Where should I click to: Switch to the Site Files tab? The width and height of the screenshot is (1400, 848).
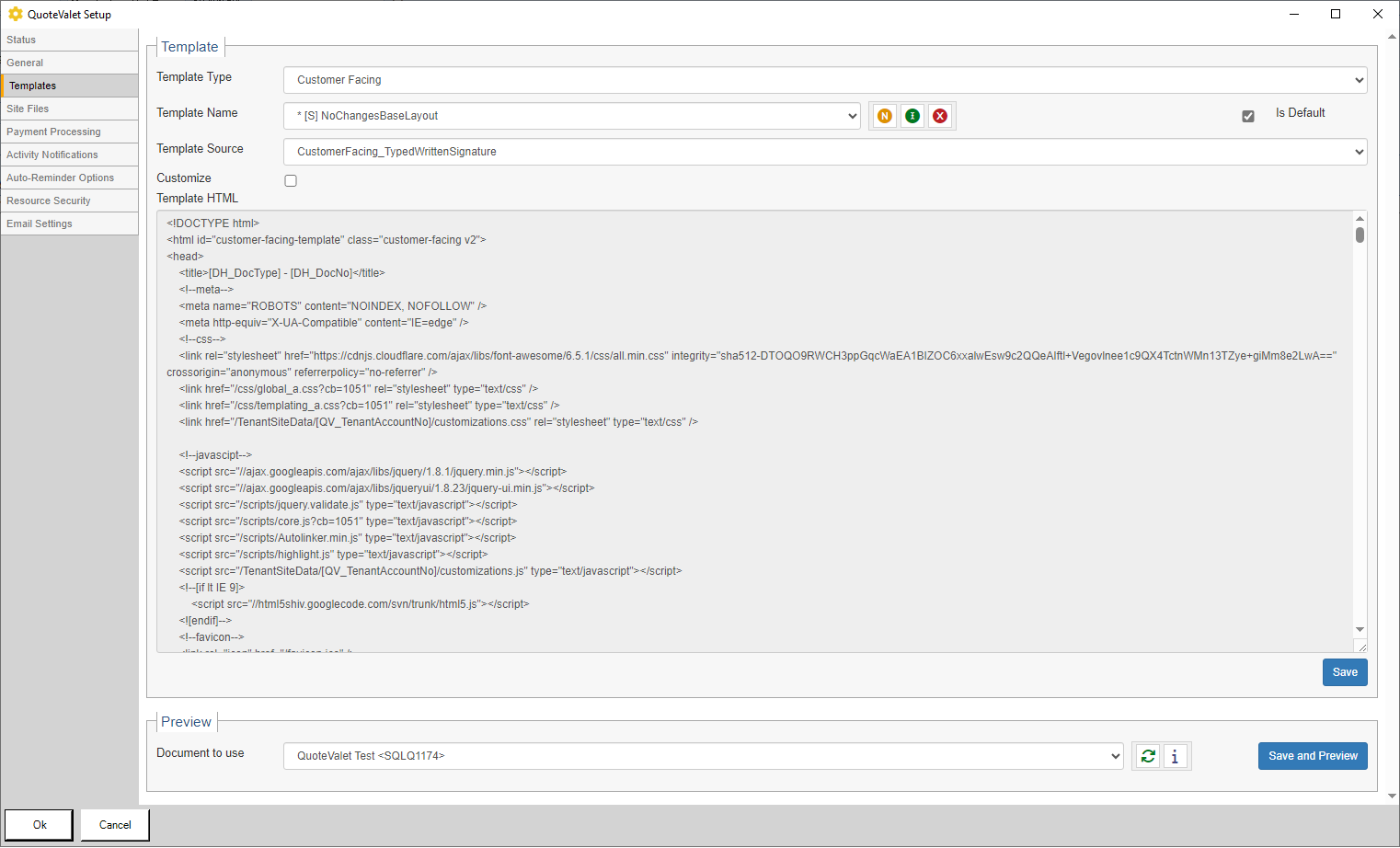pos(28,109)
